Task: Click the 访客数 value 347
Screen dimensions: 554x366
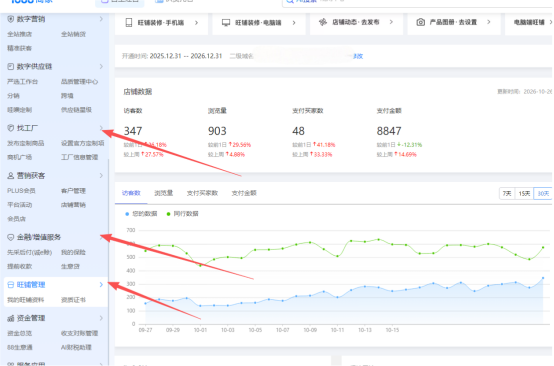Action: [x=133, y=131]
